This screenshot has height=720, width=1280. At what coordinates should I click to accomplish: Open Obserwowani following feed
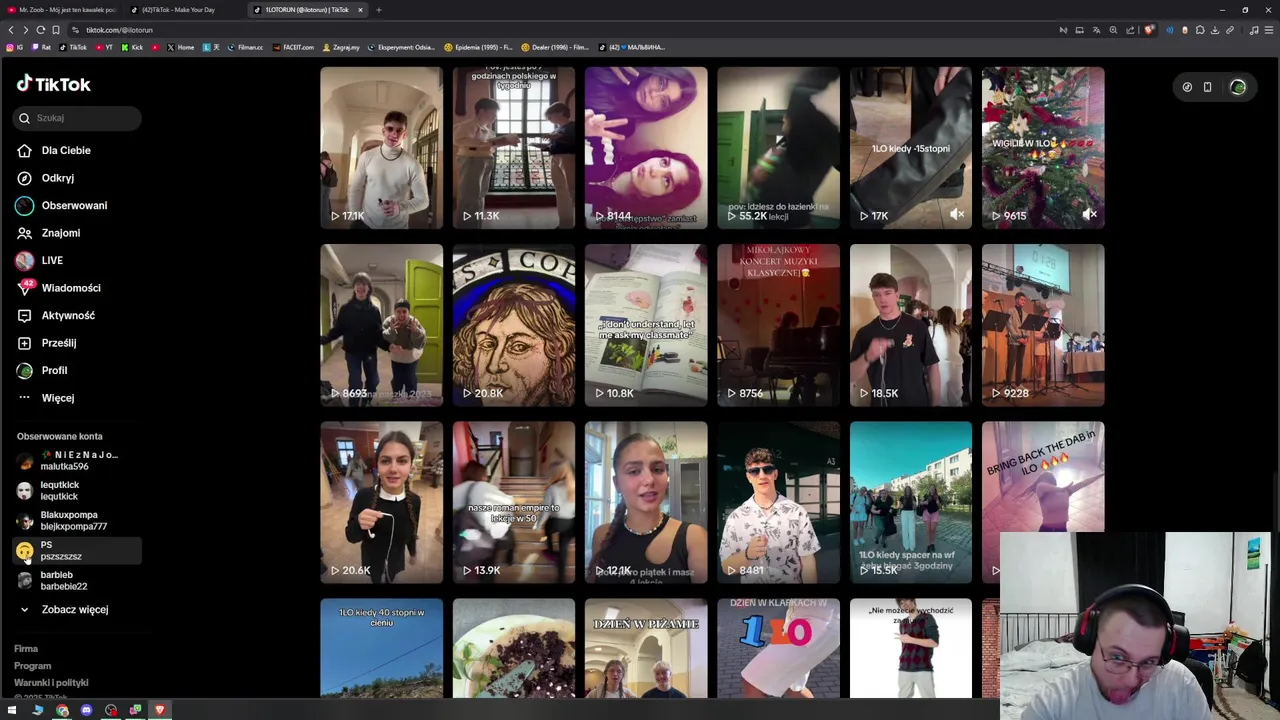click(74, 205)
